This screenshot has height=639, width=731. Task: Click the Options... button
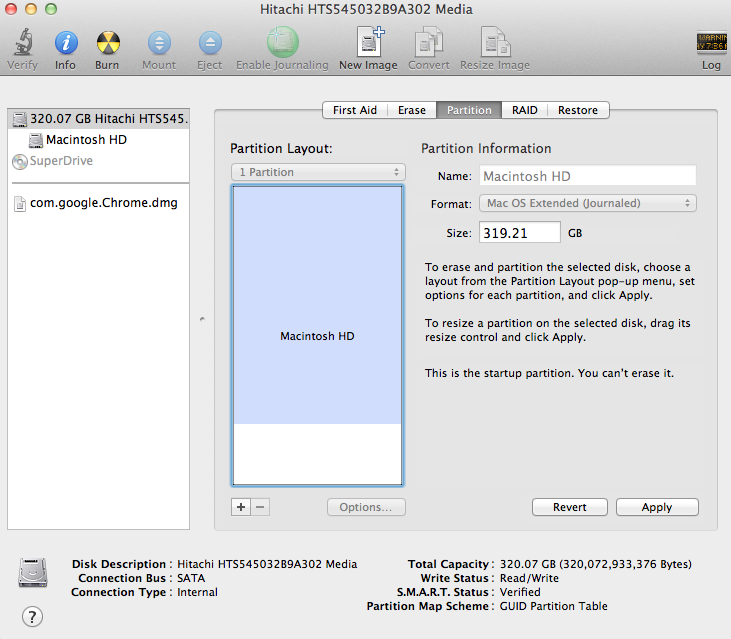tap(366, 507)
